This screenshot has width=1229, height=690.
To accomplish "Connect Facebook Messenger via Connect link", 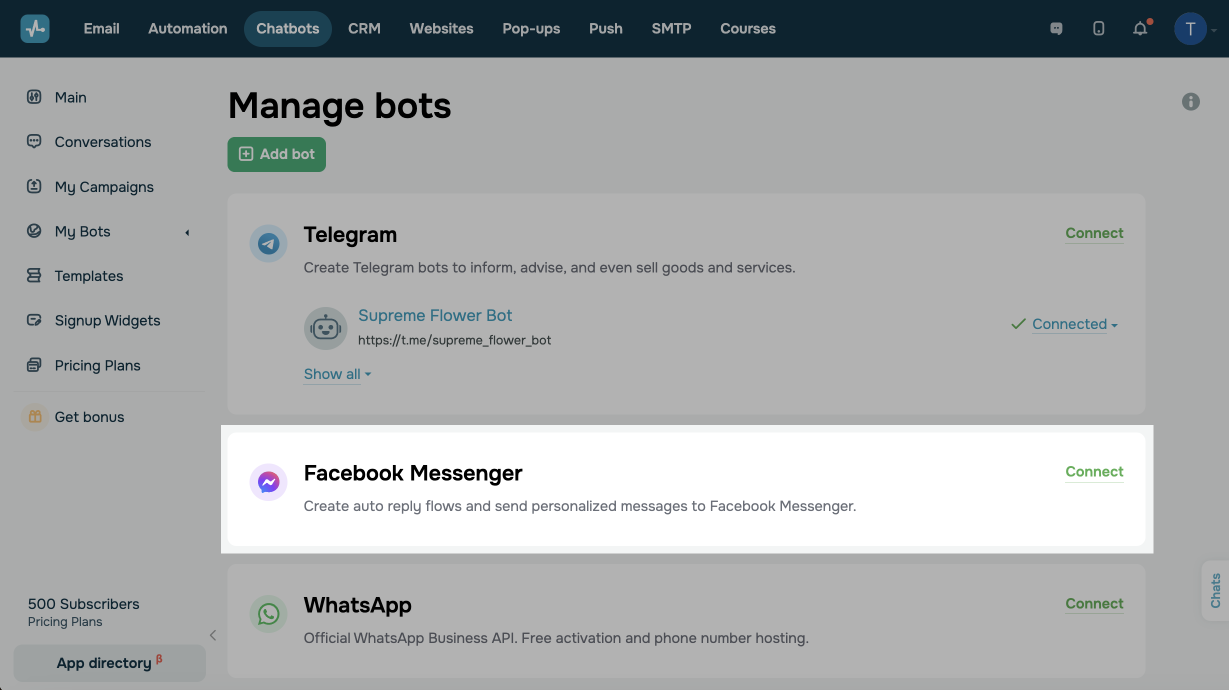I will point(1094,472).
